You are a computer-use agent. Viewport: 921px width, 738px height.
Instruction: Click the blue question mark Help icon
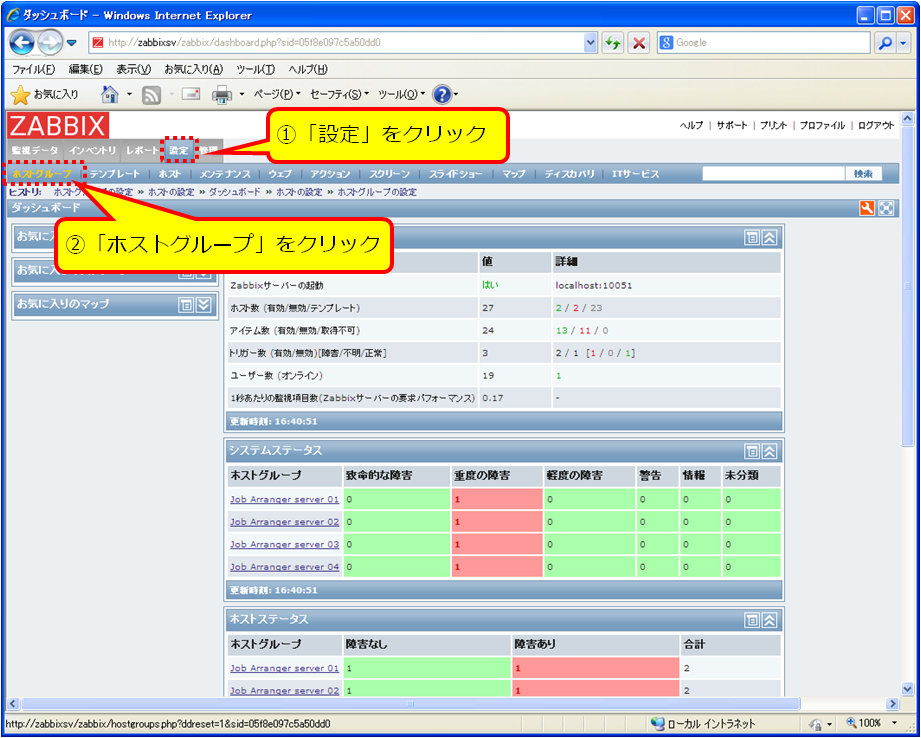coord(441,94)
